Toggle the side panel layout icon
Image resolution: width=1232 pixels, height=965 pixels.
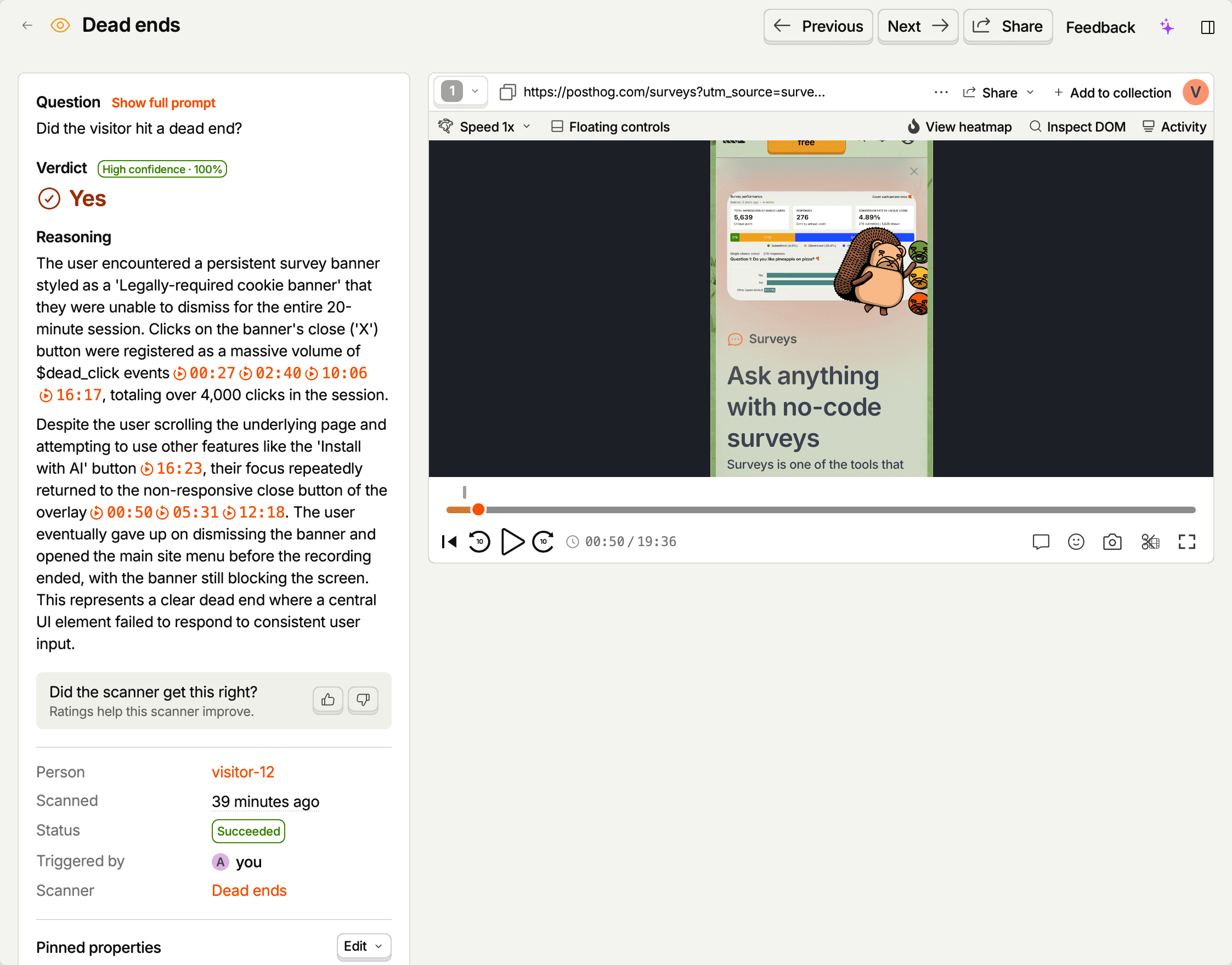click(1207, 27)
